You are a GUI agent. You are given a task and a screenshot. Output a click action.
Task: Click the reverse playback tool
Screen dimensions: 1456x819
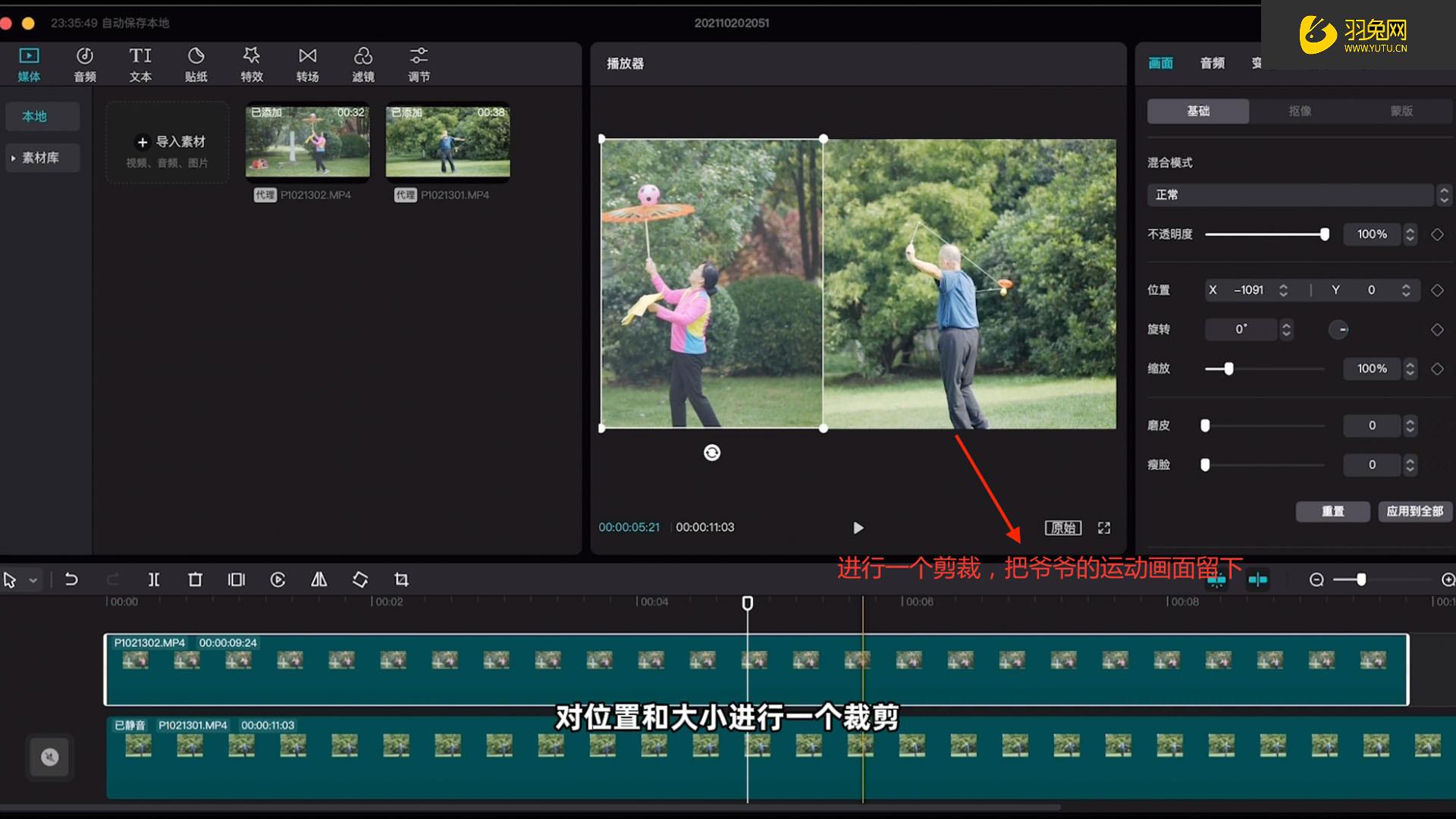[x=278, y=580]
